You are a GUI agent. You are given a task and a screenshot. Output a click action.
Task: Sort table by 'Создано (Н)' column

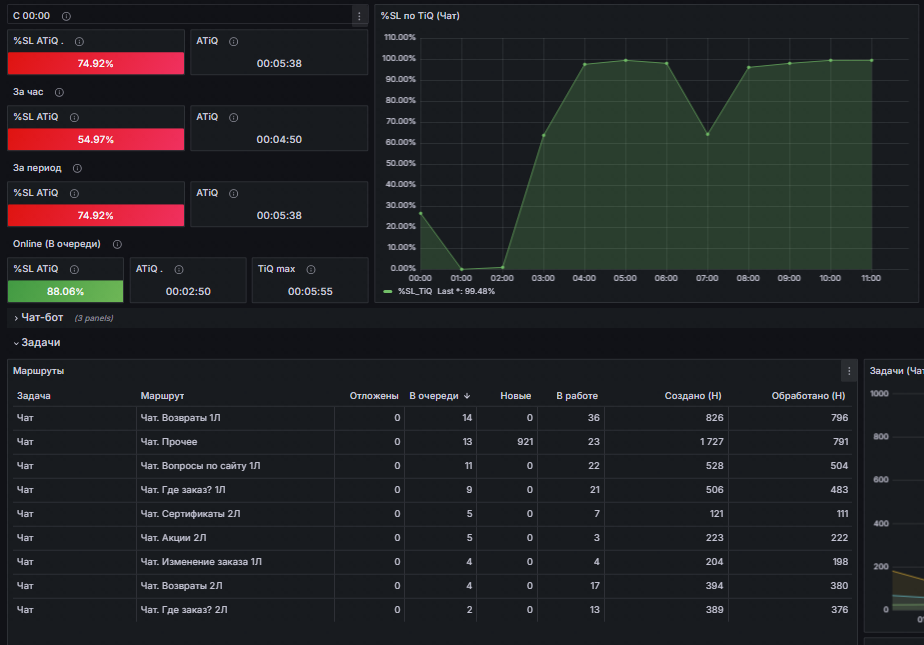click(692, 396)
